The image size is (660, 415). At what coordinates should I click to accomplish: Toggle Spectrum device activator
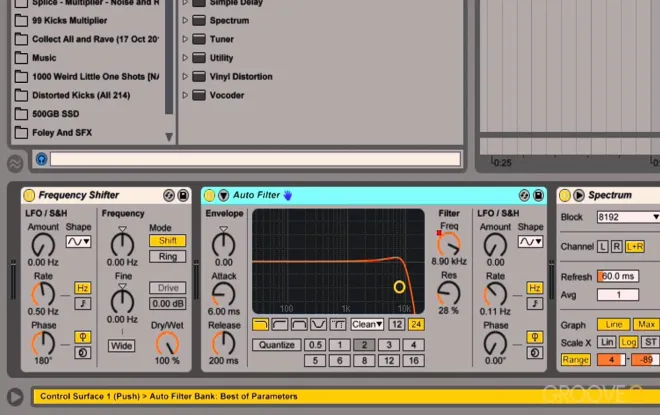(565, 195)
